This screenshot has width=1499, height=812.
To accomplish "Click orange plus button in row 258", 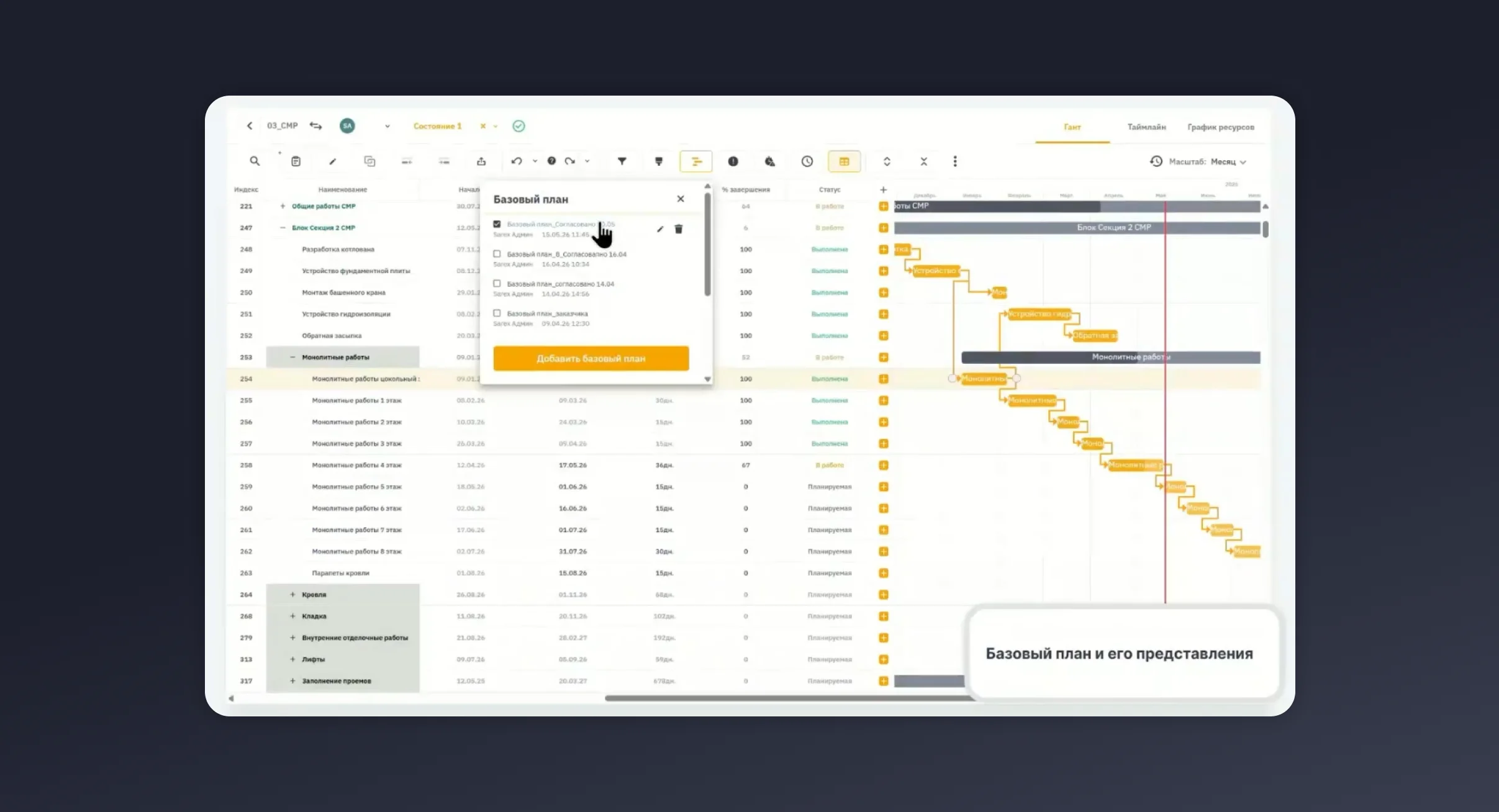I will 884,465.
